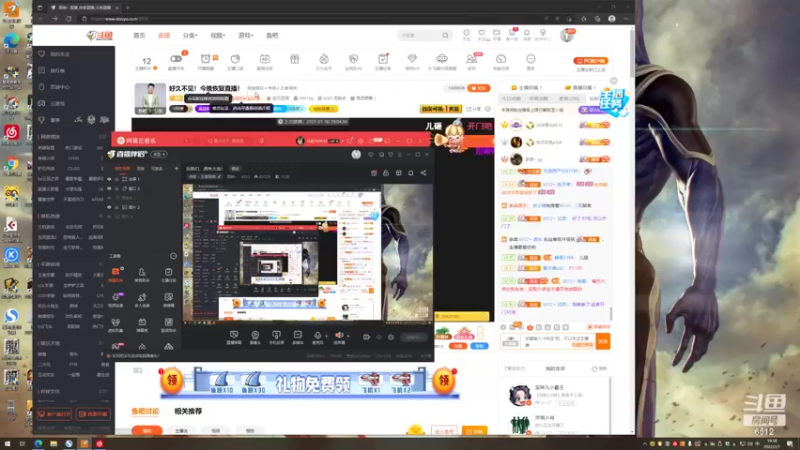This screenshot has width=800, height=450.
Task: Click the speed gauge icon in toolbar
Action: click(501, 59)
